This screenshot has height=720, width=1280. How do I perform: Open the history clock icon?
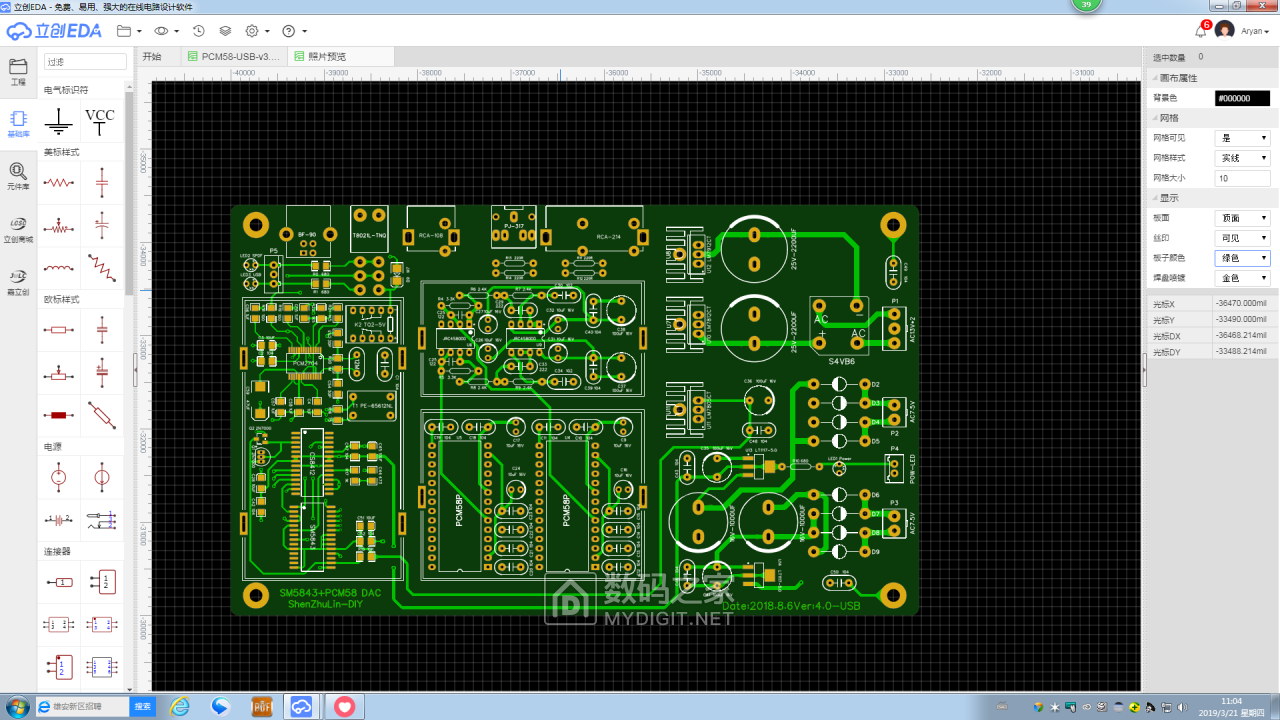pyautogui.click(x=199, y=31)
